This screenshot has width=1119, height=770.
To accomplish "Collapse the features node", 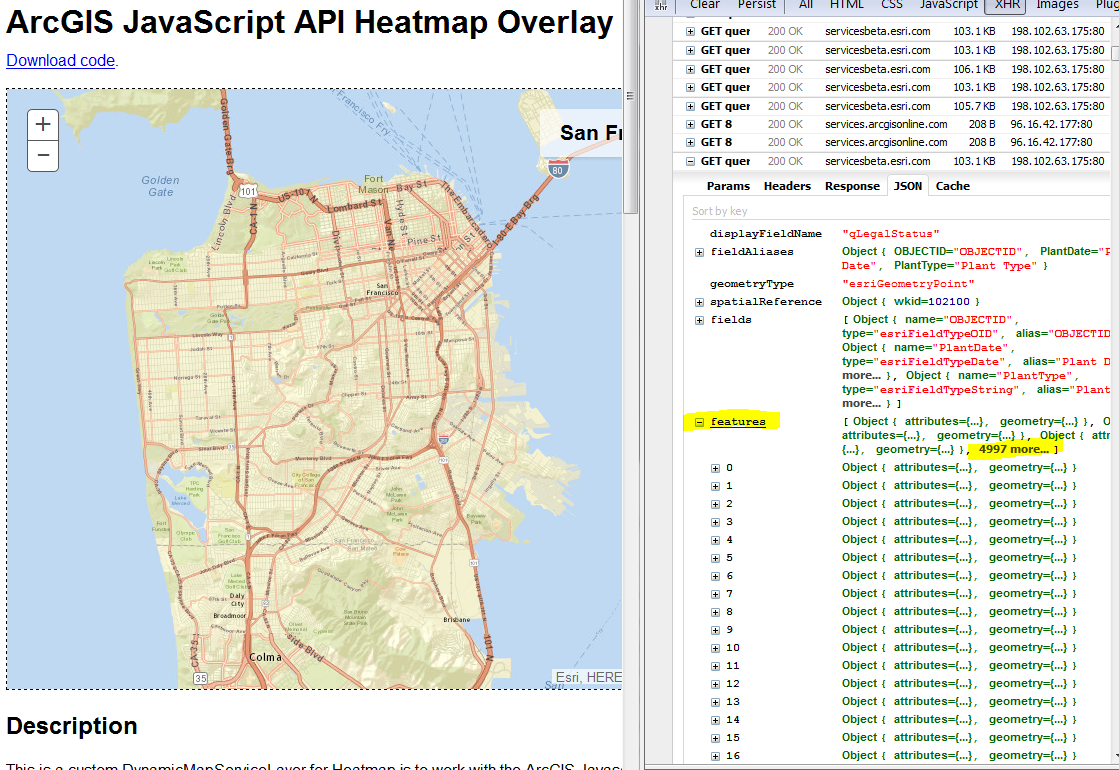I will [699, 422].
